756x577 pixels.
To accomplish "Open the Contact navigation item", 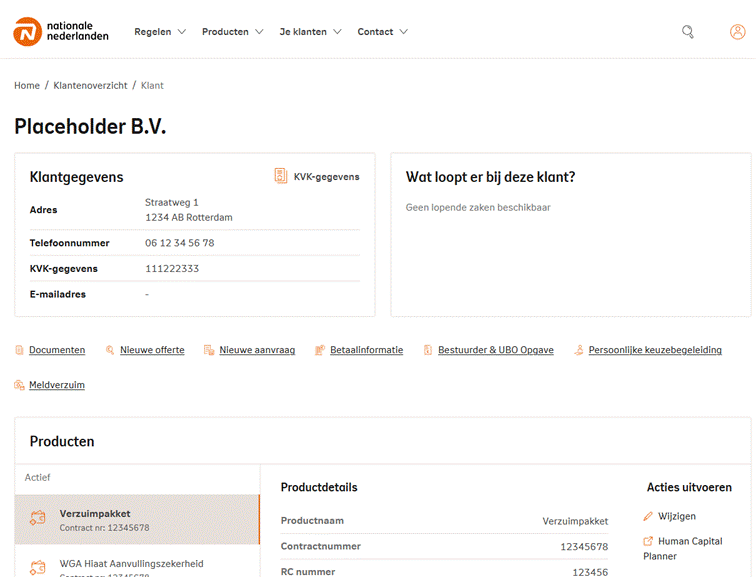I will click(x=375, y=32).
